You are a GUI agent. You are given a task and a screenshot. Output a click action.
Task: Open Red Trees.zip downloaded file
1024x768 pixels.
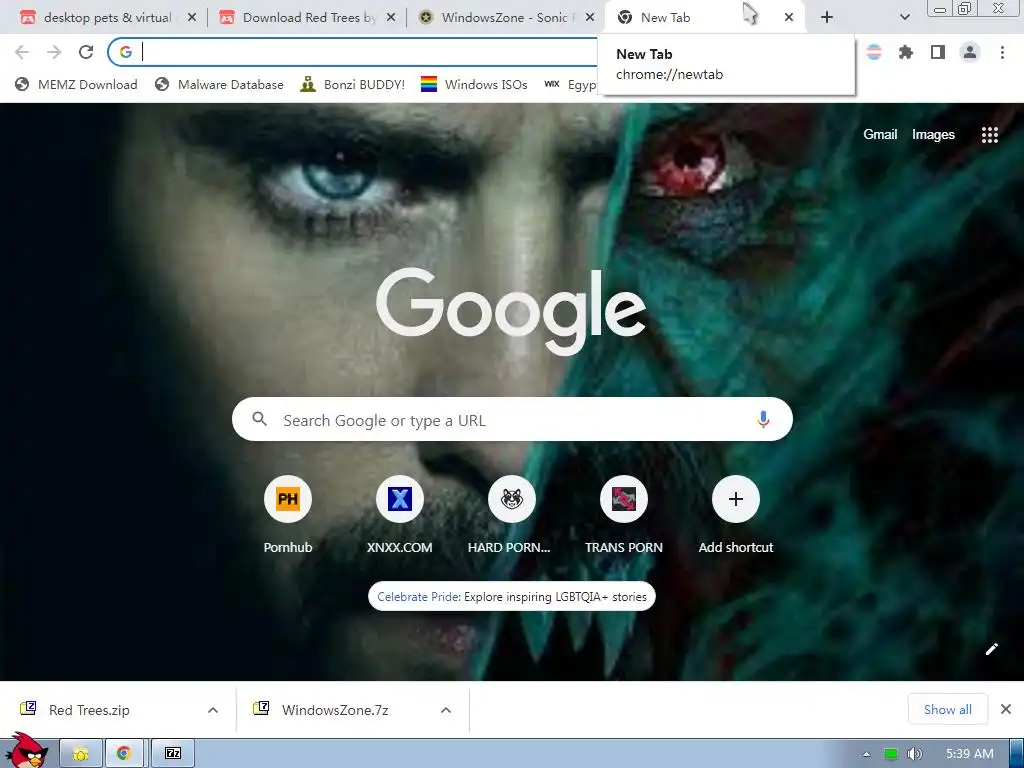click(x=89, y=710)
